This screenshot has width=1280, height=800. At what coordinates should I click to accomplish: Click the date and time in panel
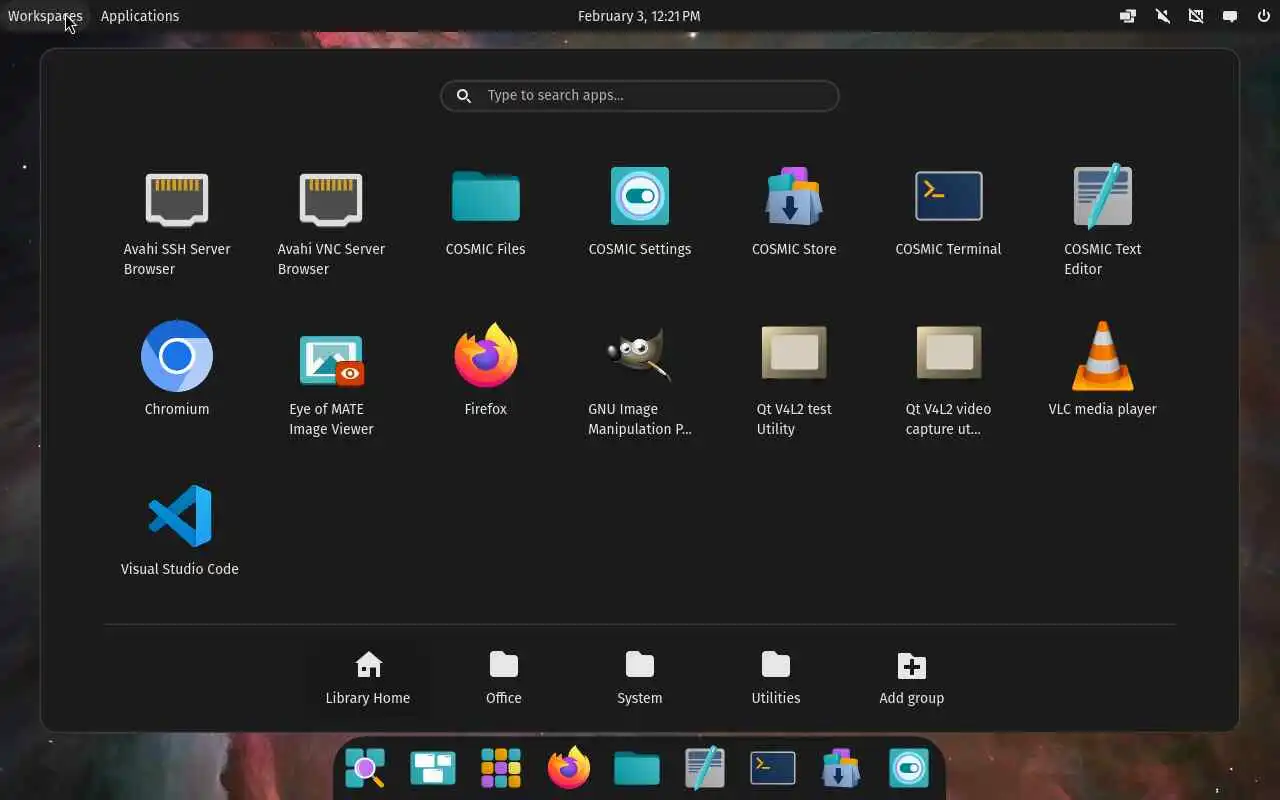[640, 16]
